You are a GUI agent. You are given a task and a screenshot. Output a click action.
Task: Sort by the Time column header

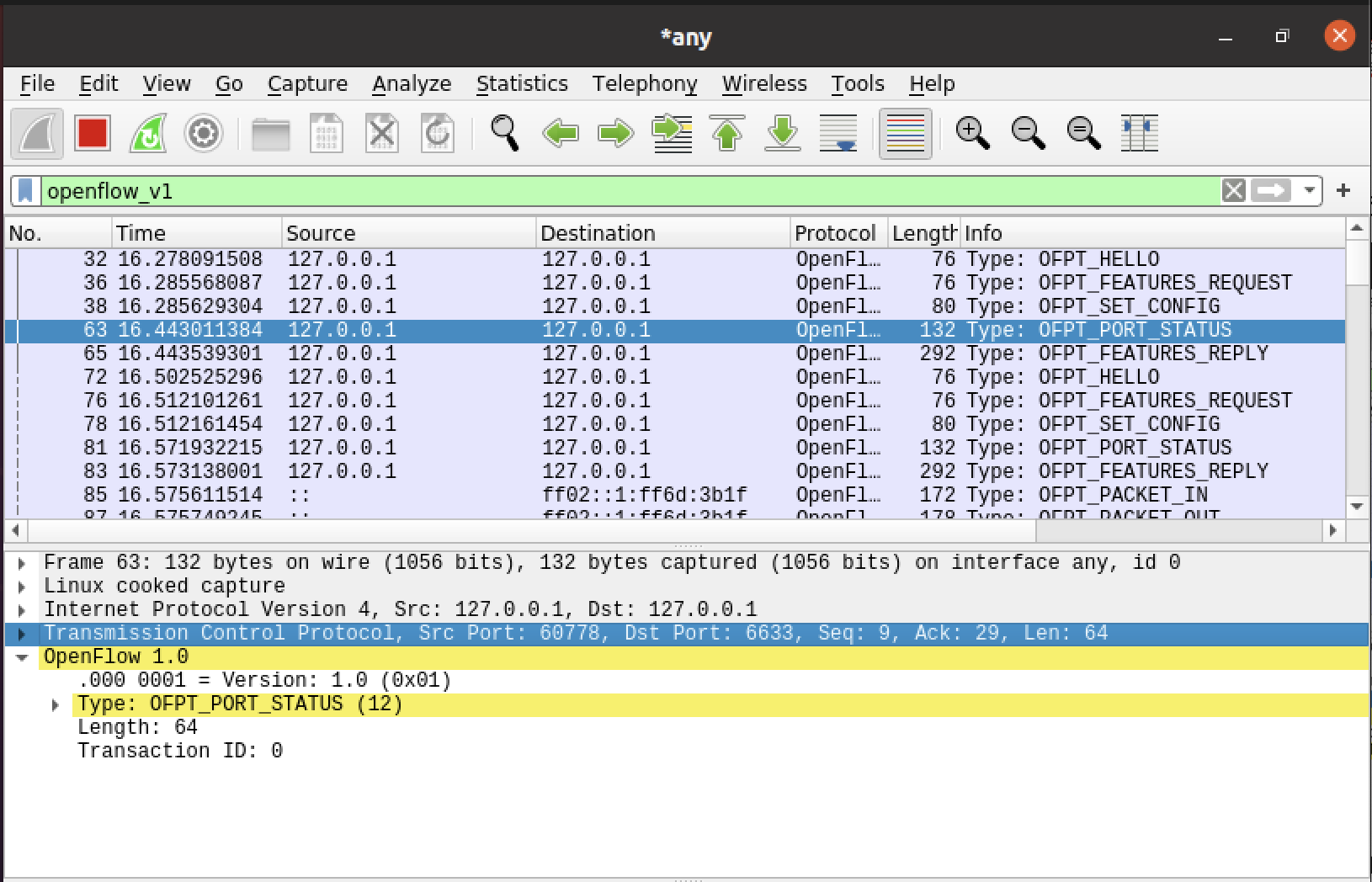pyautogui.click(x=197, y=233)
